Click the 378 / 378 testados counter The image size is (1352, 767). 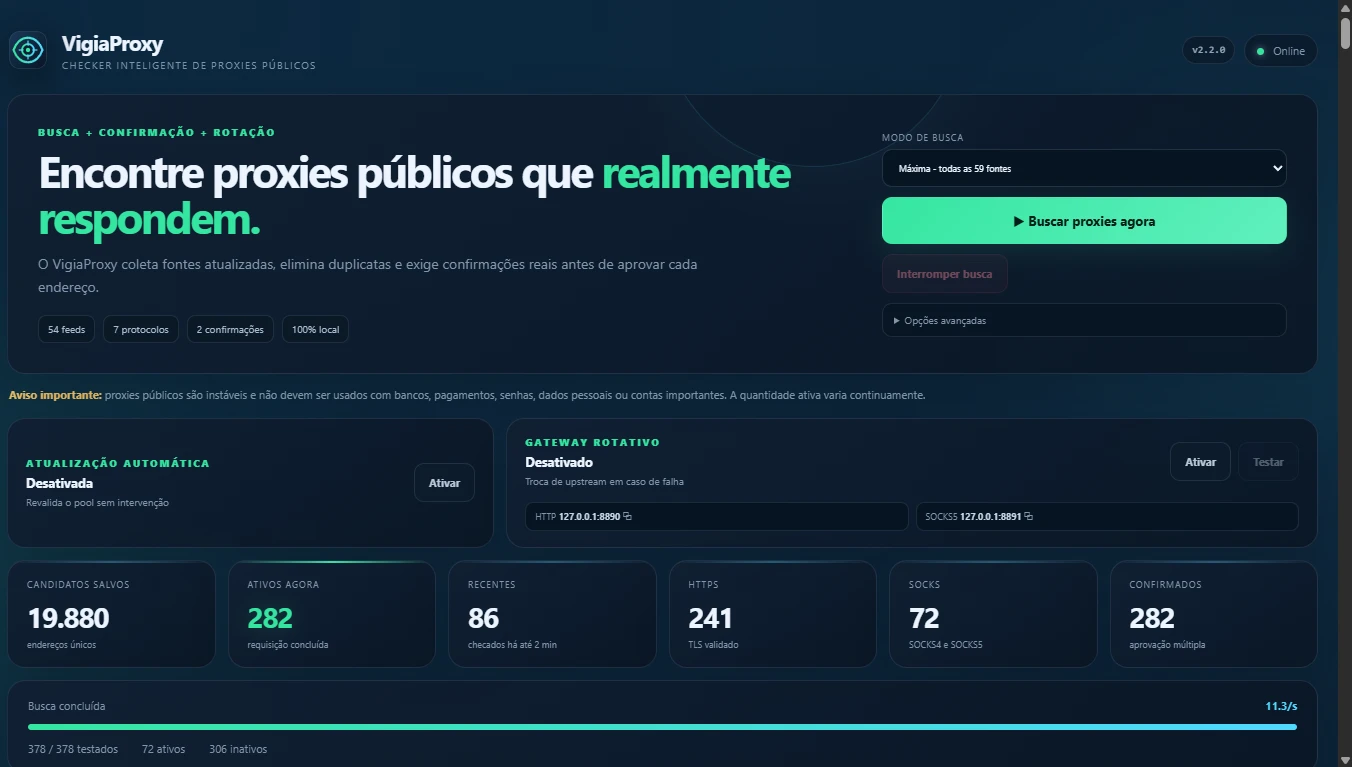[x=73, y=749]
